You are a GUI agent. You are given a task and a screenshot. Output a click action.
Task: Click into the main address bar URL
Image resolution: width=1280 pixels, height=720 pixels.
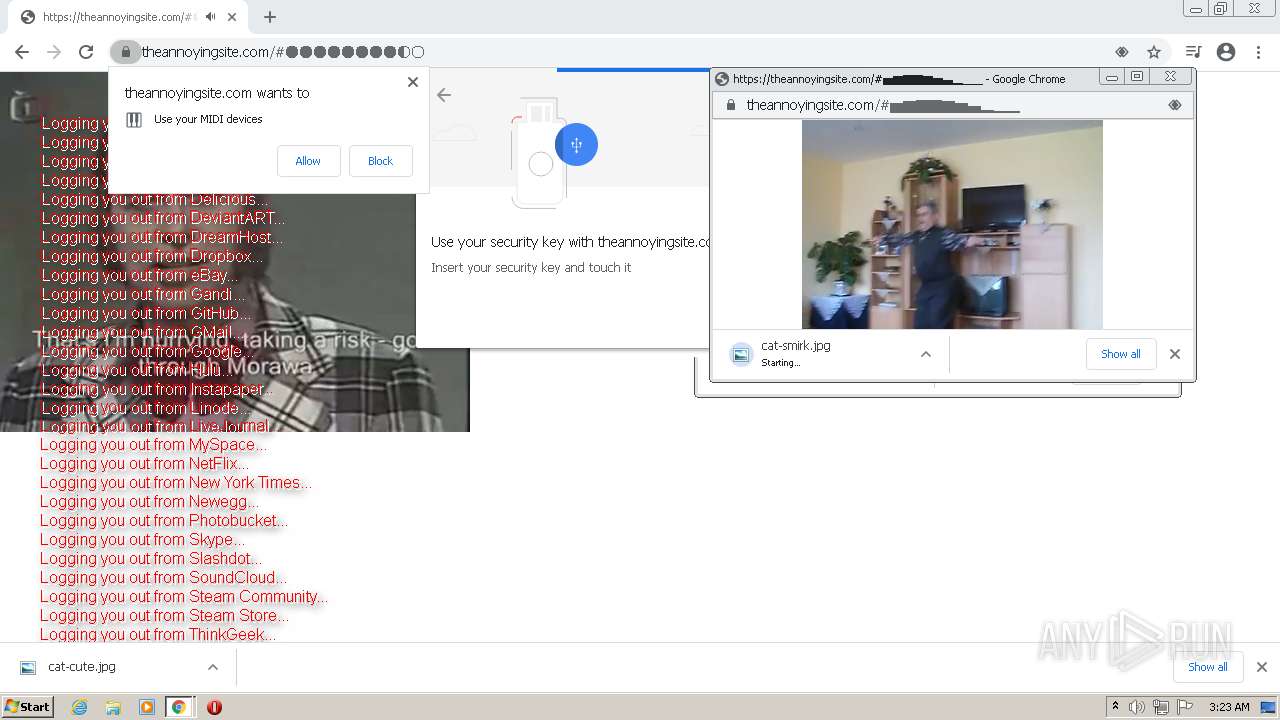click(x=283, y=52)
